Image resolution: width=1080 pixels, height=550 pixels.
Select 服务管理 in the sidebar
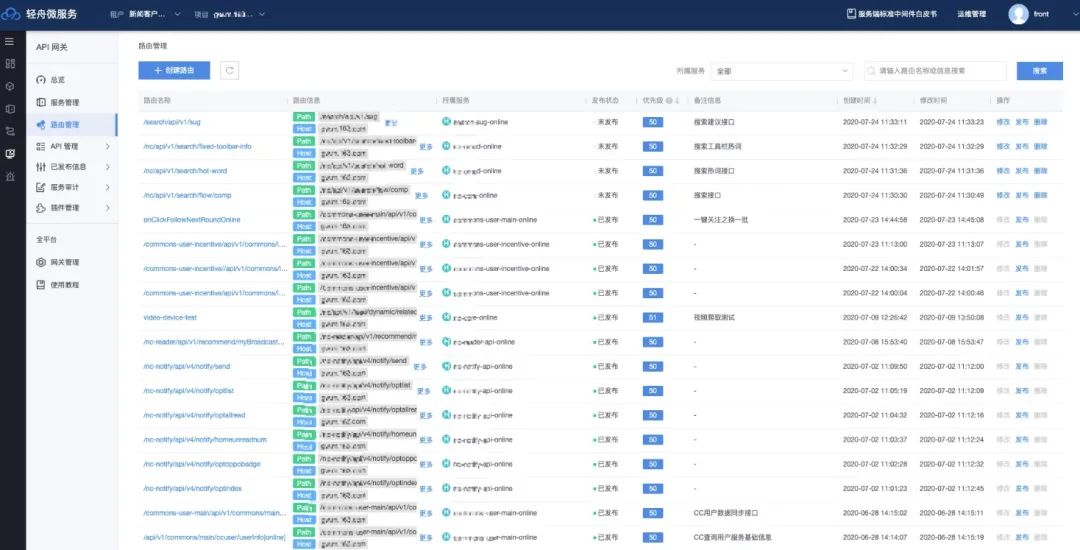click(x=64, y=102)
